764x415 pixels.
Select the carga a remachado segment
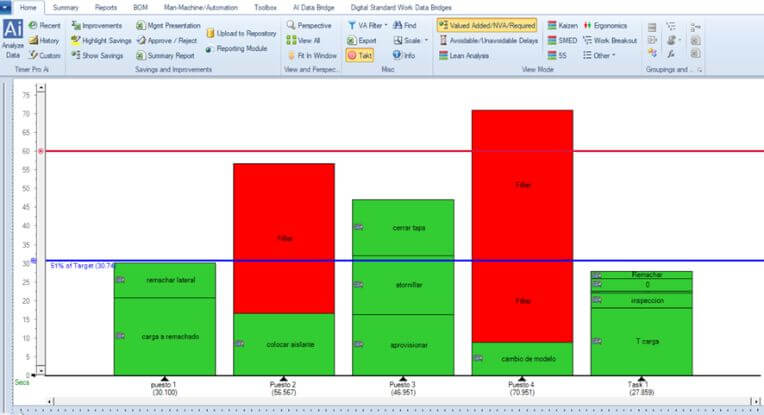pyautogui.click(x=165, y=336)
